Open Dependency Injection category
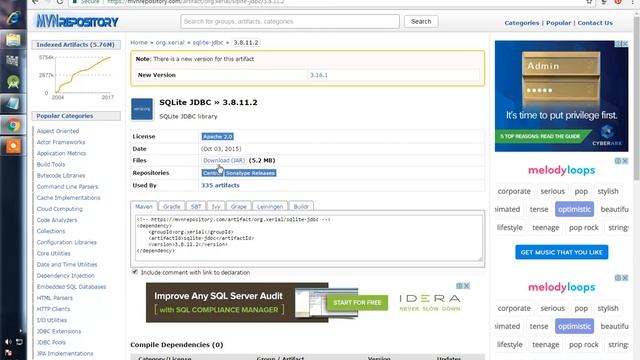 (x=65, y=276)
